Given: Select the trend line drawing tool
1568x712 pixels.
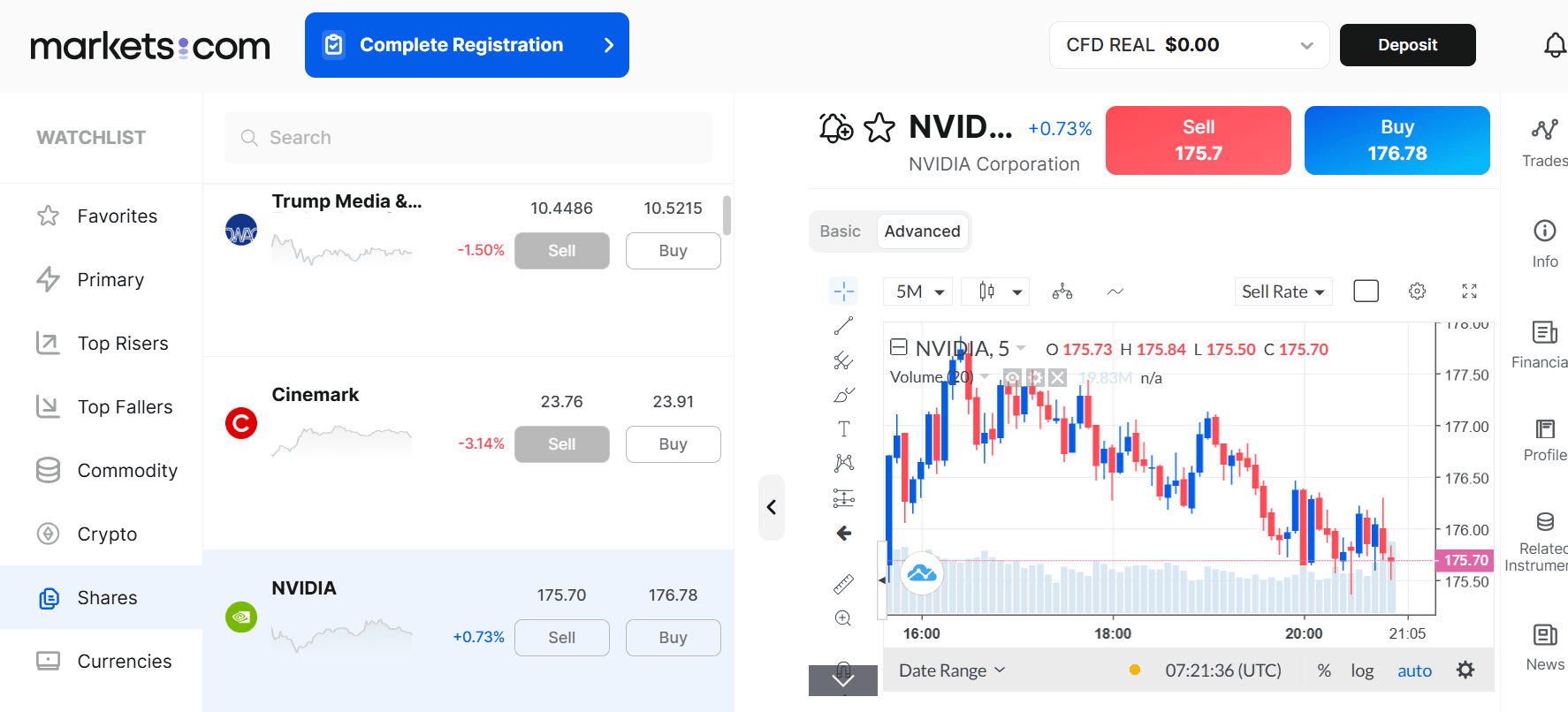Looking at the screenshot, I should tap(843, 325).
